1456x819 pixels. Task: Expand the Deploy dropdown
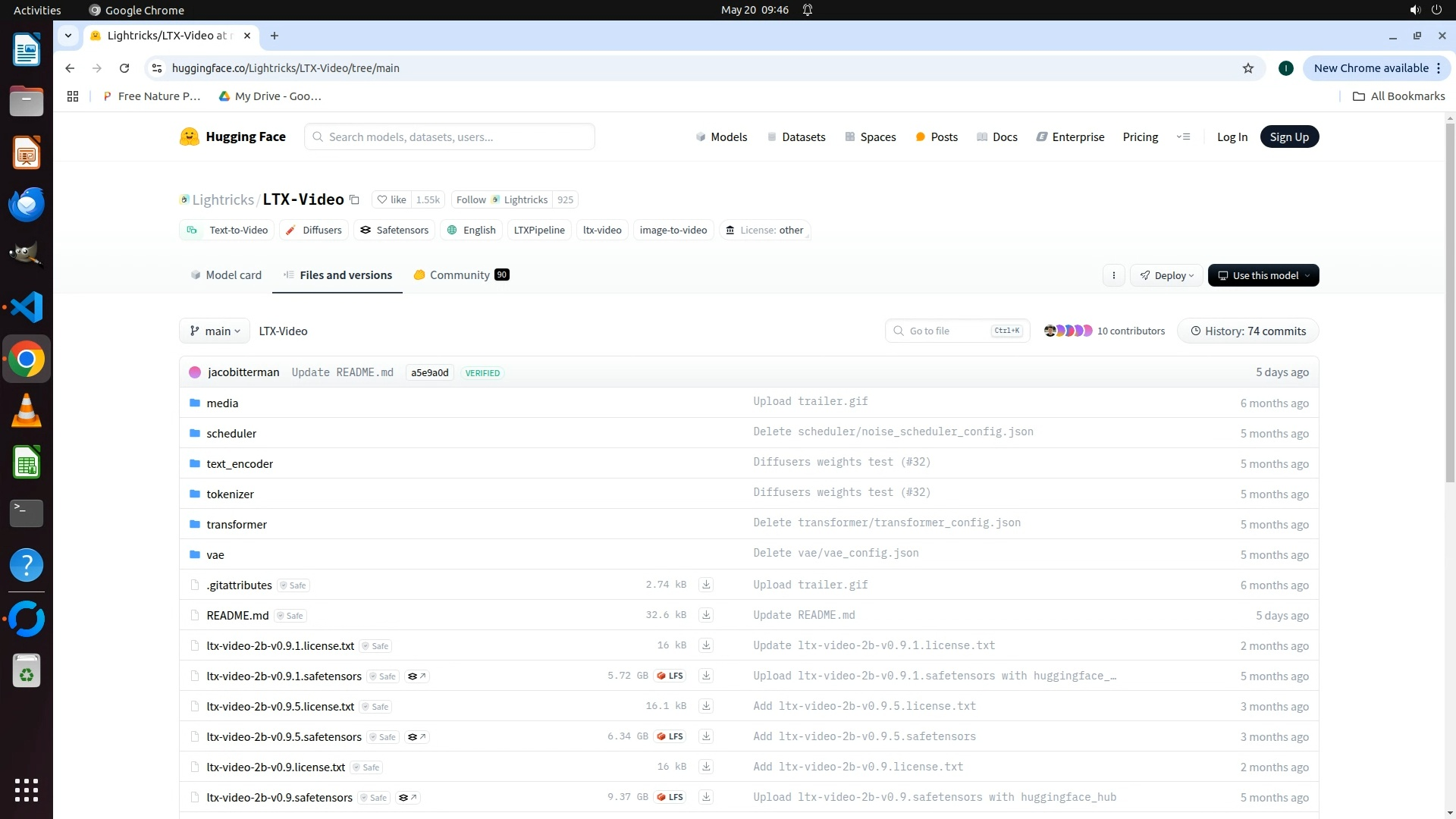pyautogui.click(x=1166, y=275)
